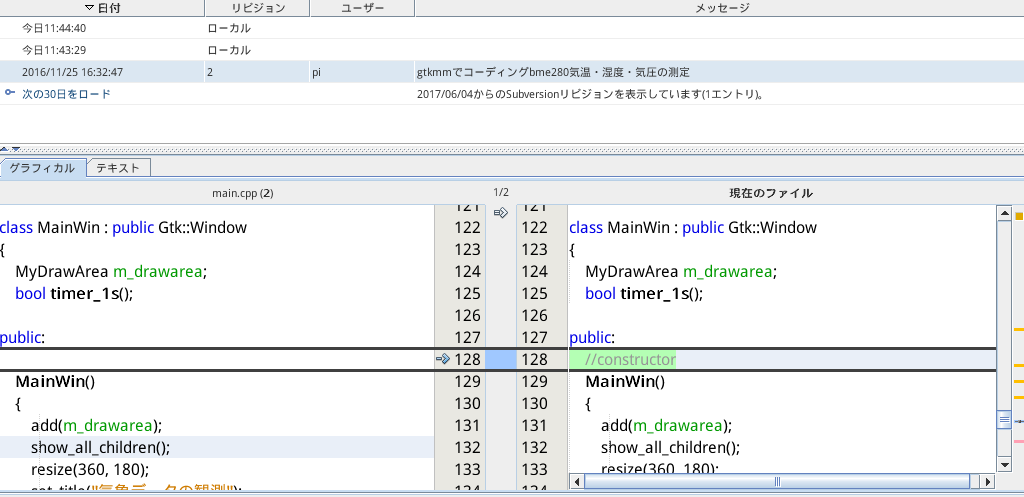
Task: Sort by the リビジョン column header
Action: pos(257,8)
